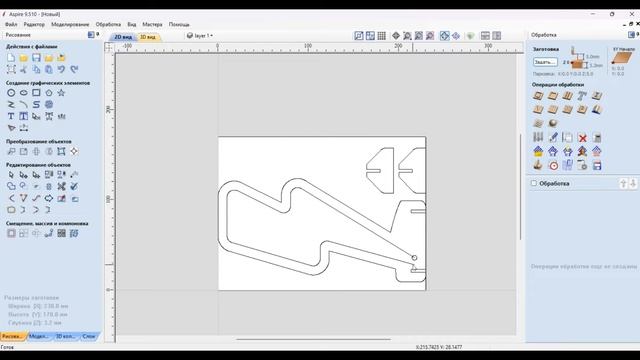
Task: Open the toolpath time estimate calculator
Action: (x=597, y=138)
